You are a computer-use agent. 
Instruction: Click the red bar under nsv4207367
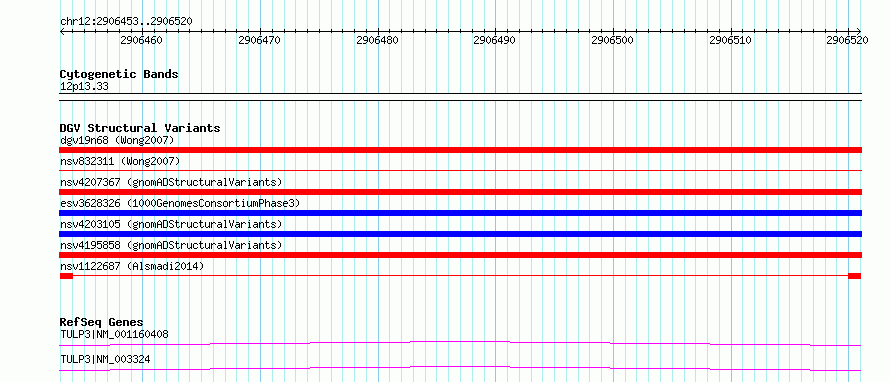click(x=460, y=192)
